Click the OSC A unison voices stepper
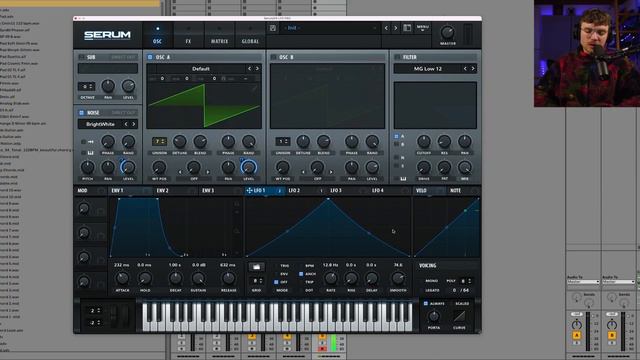Viewport: 640px width, 360px height. (159, 141)
